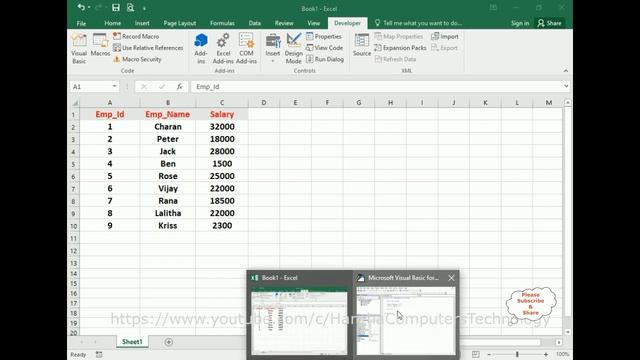Click the 100% zoom level
Screen dimensions: 640x360
tap(562, 354)
